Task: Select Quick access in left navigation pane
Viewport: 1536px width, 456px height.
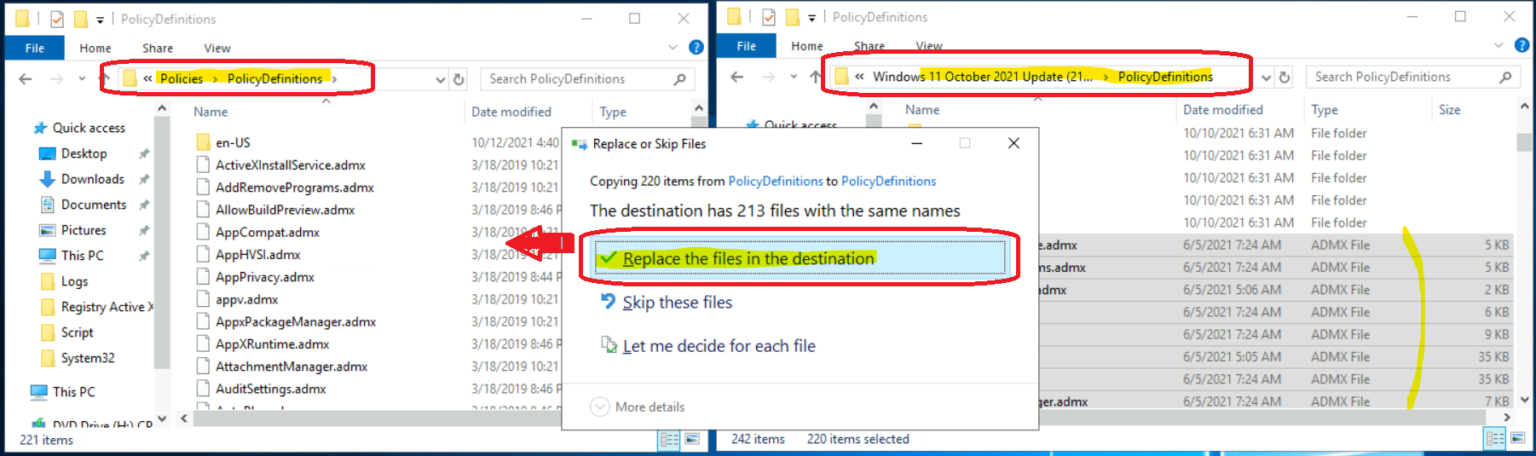Action: 89,128
